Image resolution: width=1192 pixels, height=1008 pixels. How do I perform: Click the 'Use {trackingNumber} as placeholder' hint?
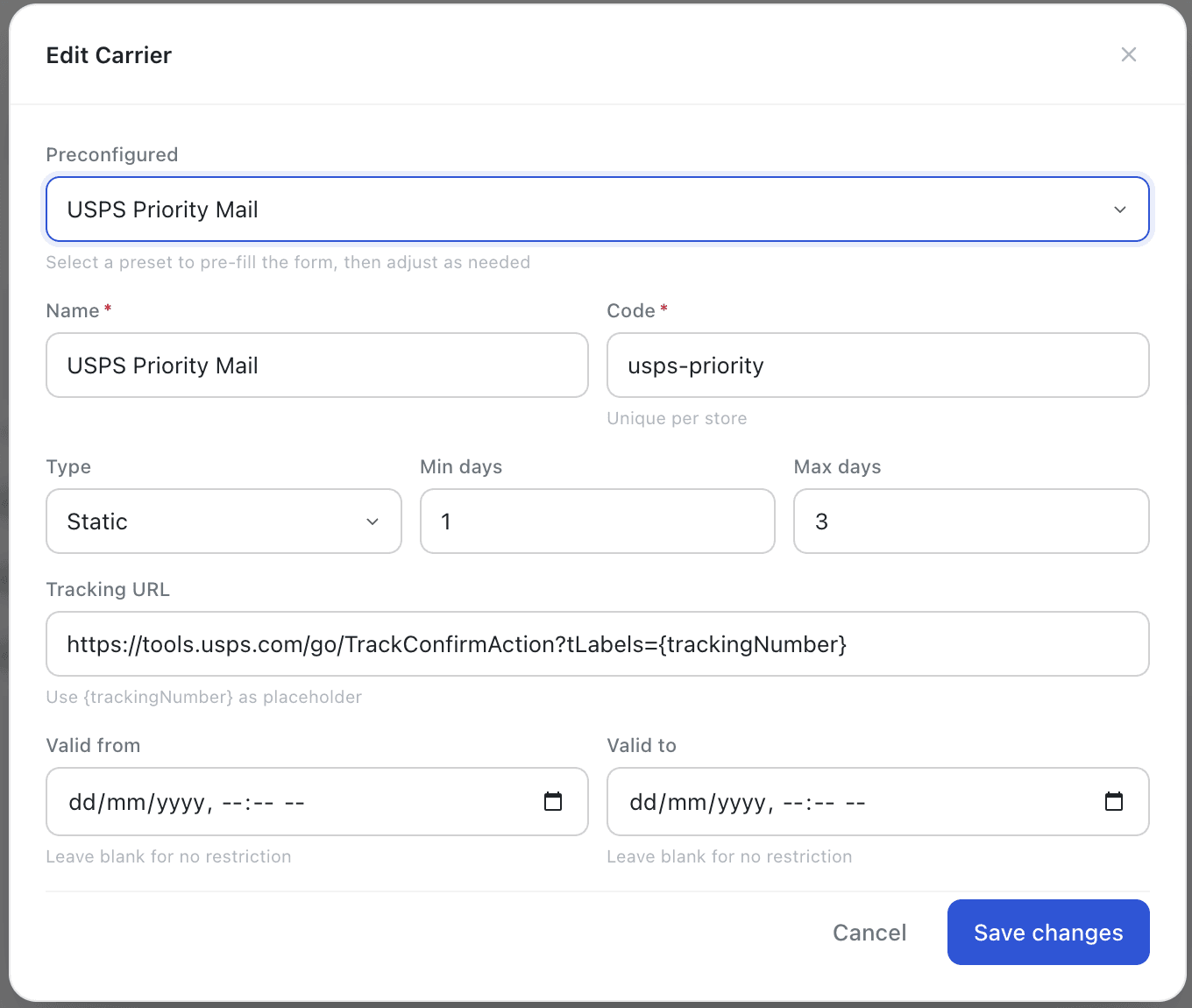point(204,697)
